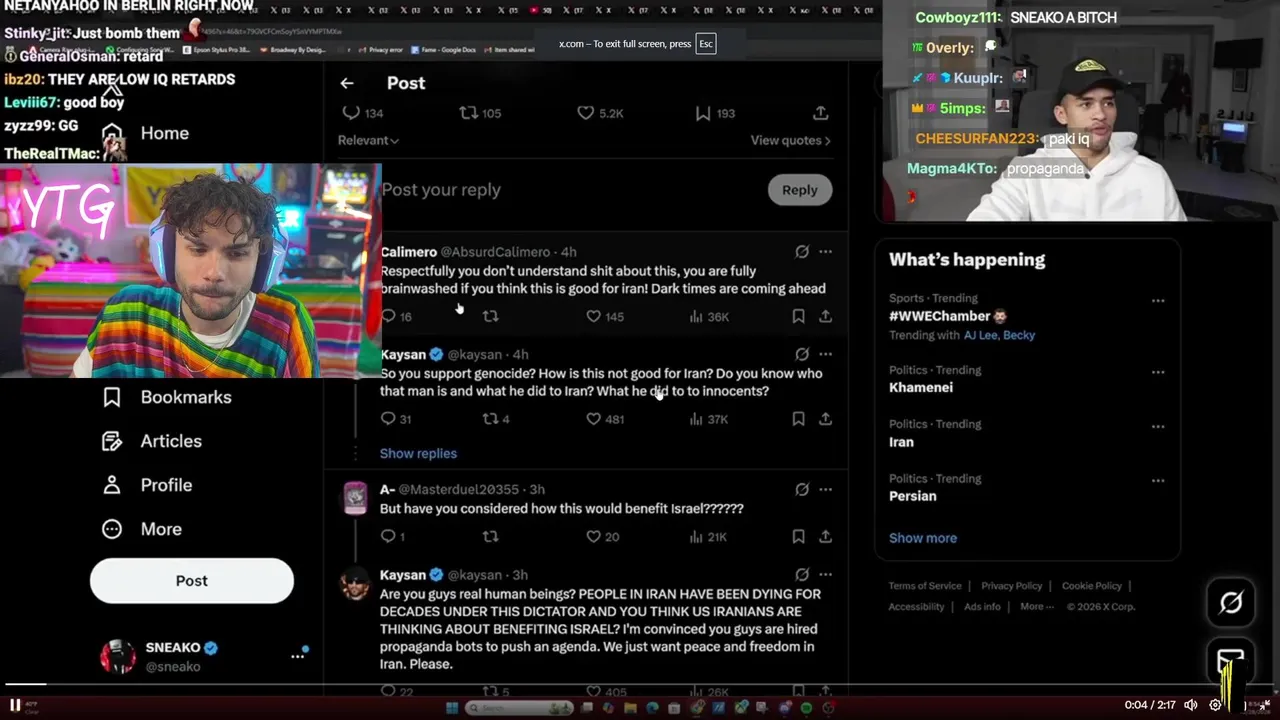1280x720 pixels.
Task: View analytics for 36K views reply
Action: [709, 316]
